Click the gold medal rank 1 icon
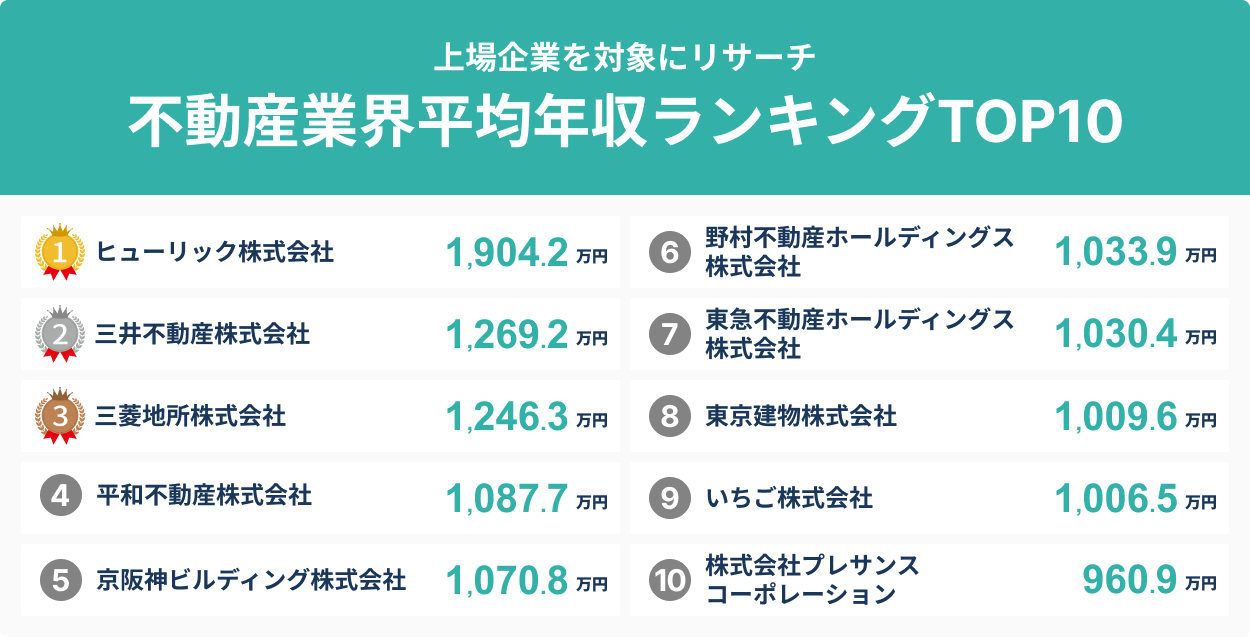Viewport: 1250px width, 637px height. point(59,252)
